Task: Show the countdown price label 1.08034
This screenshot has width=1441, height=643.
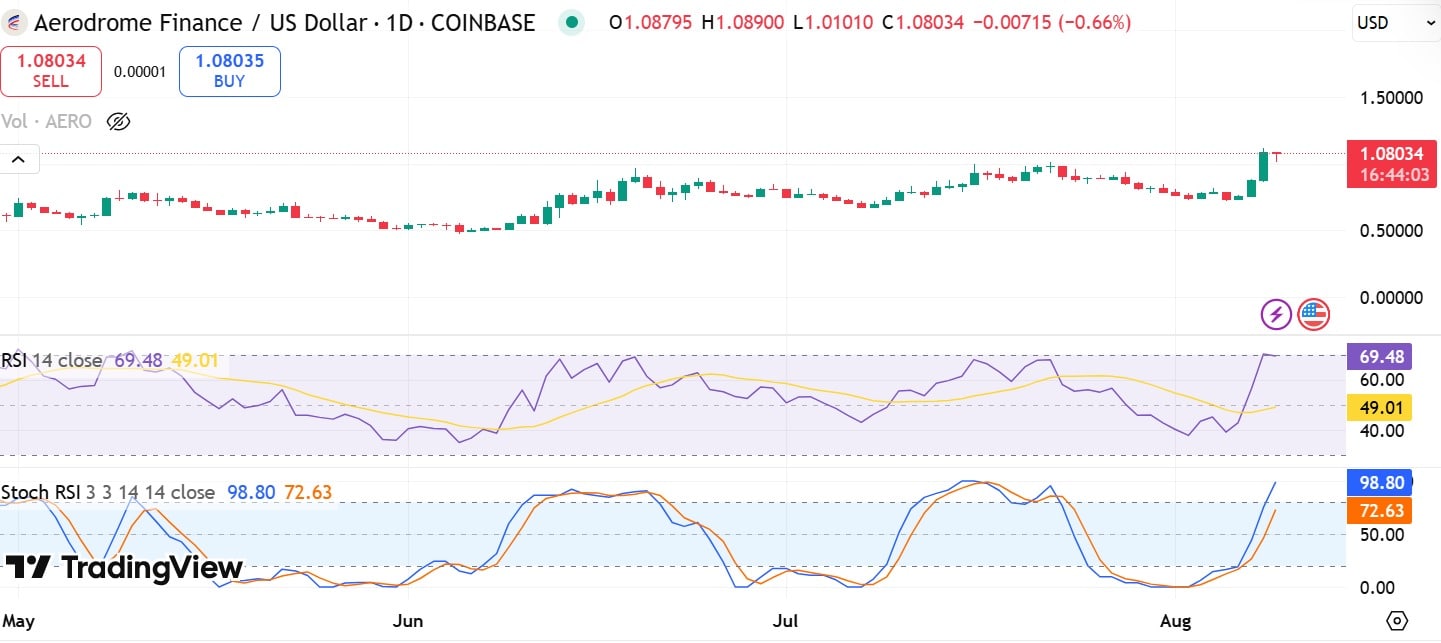Action: coord(1391,154)
